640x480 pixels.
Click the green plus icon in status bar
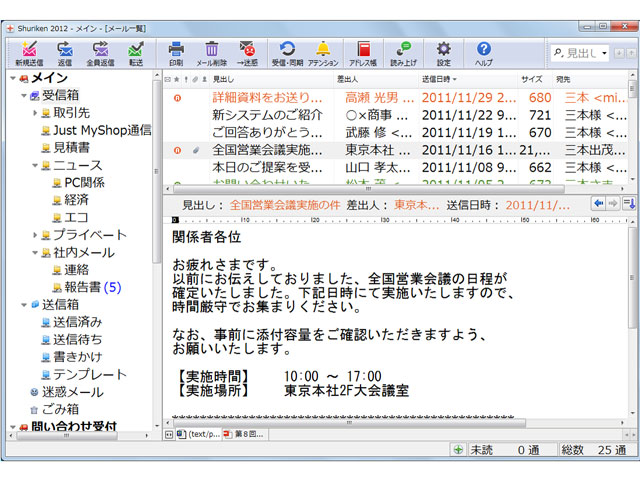[x=458, y=449]
